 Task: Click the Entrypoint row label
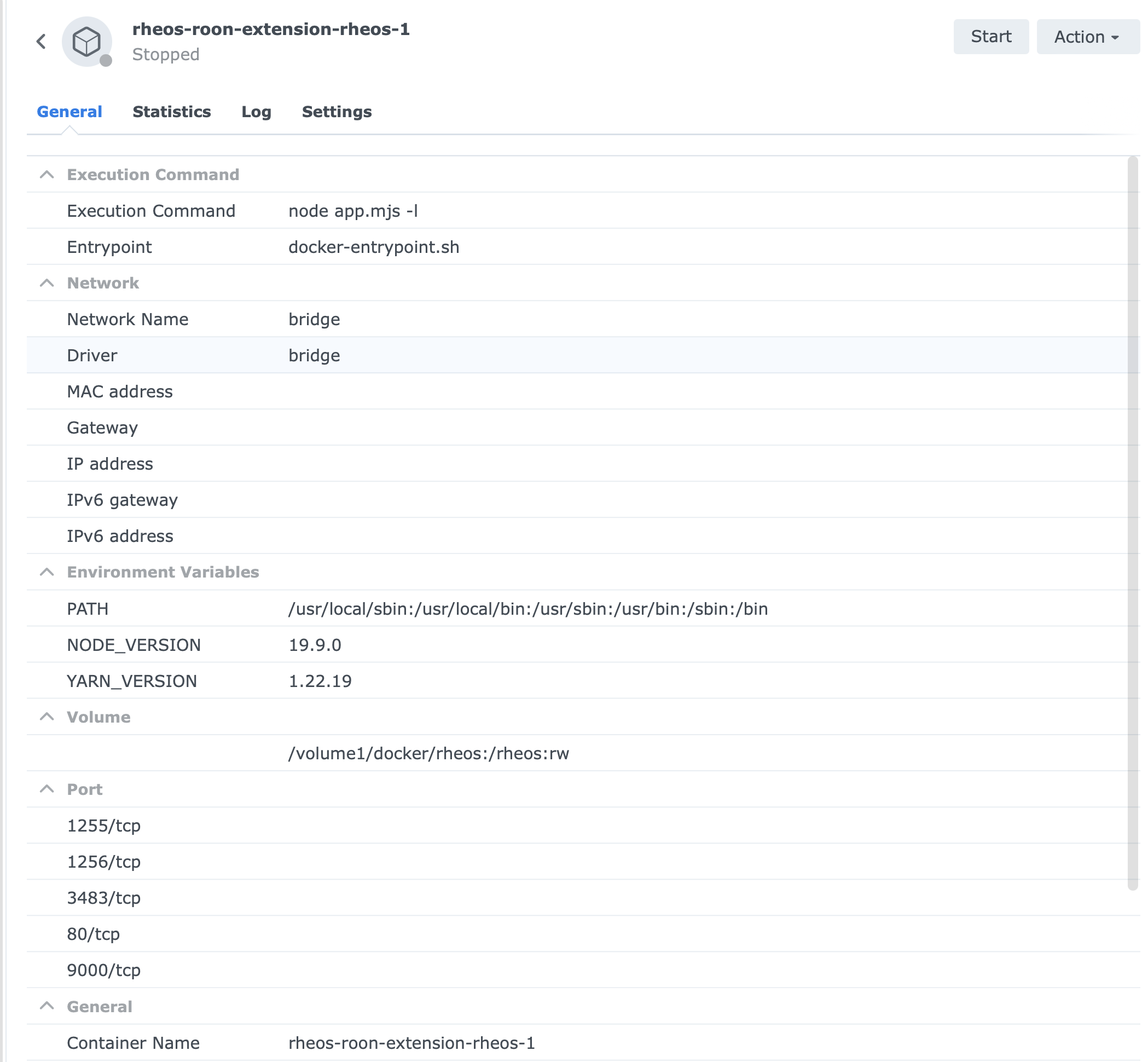pyautogui.click(x=109, y=247)
